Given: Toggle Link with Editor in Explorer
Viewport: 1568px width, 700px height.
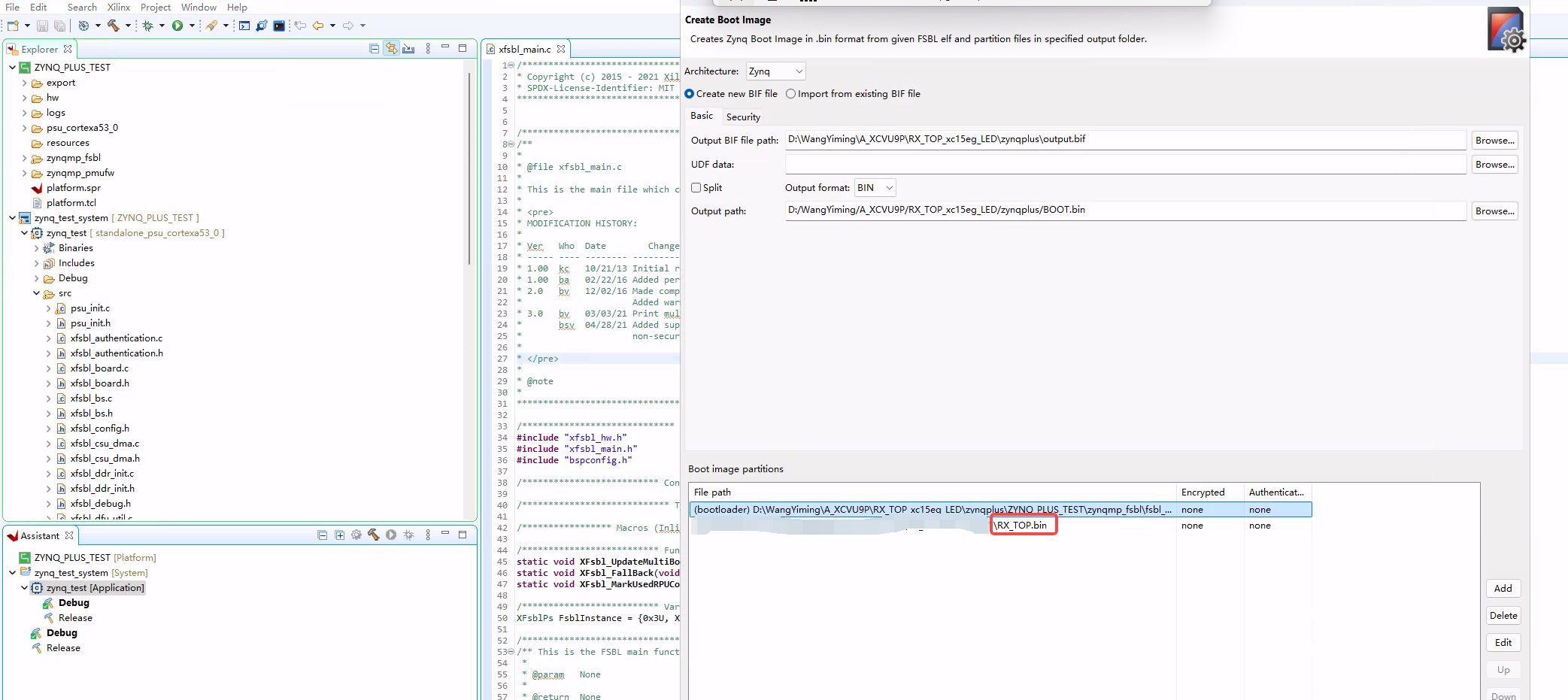Looking at the screenshot, I should (392, 49).
